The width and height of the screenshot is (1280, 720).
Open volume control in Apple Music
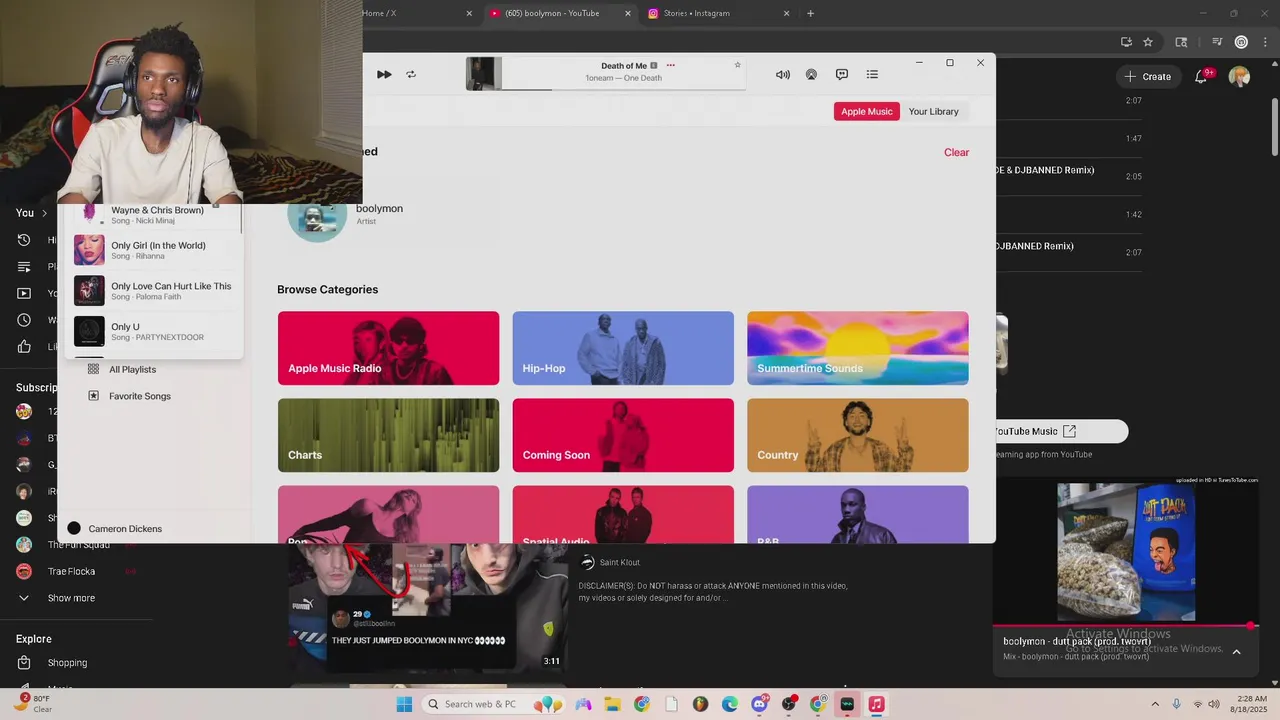[x=783, y=74]
